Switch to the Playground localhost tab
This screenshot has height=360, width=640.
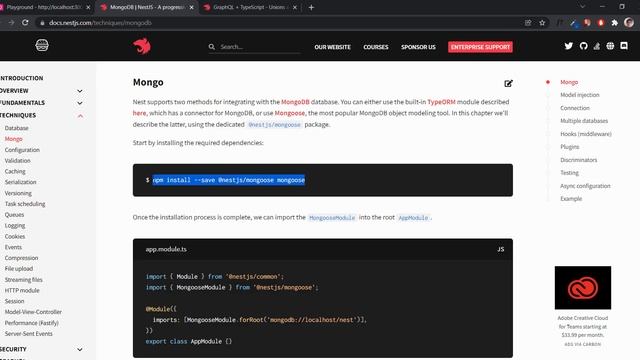[43, 7]
